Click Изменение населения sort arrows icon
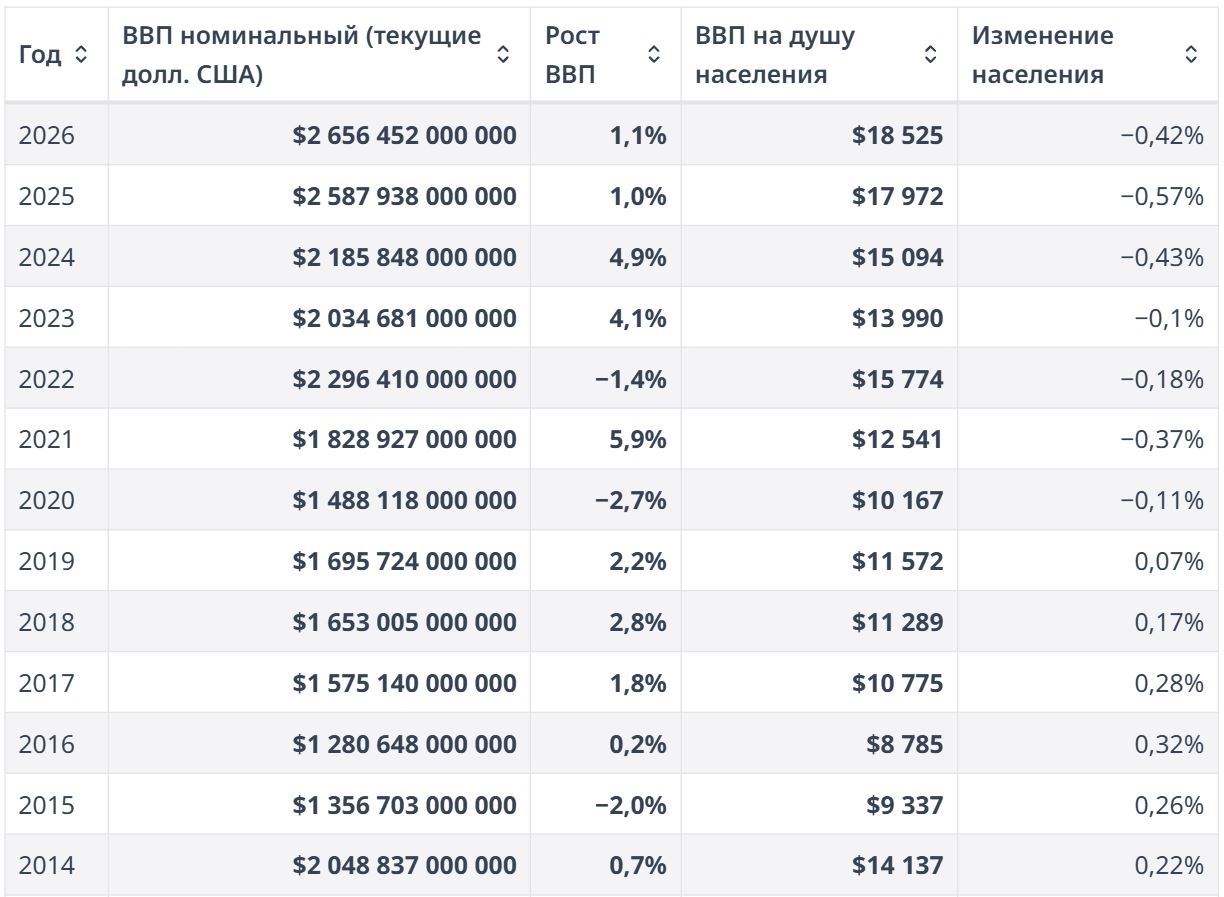Image resolution: width=1224 pixels, height=897 pixels. point(1191,55)
